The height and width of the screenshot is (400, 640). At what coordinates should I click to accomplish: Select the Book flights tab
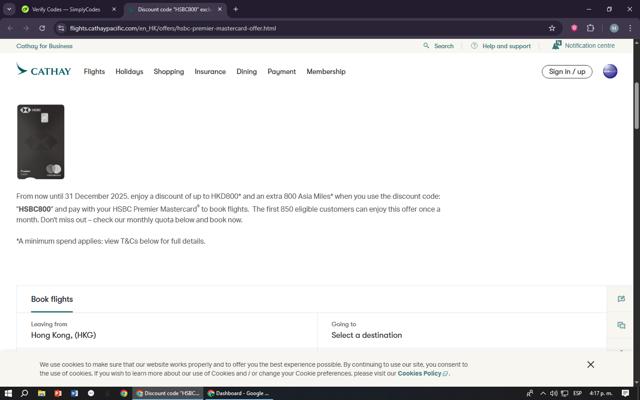click(x=52, y=299)
